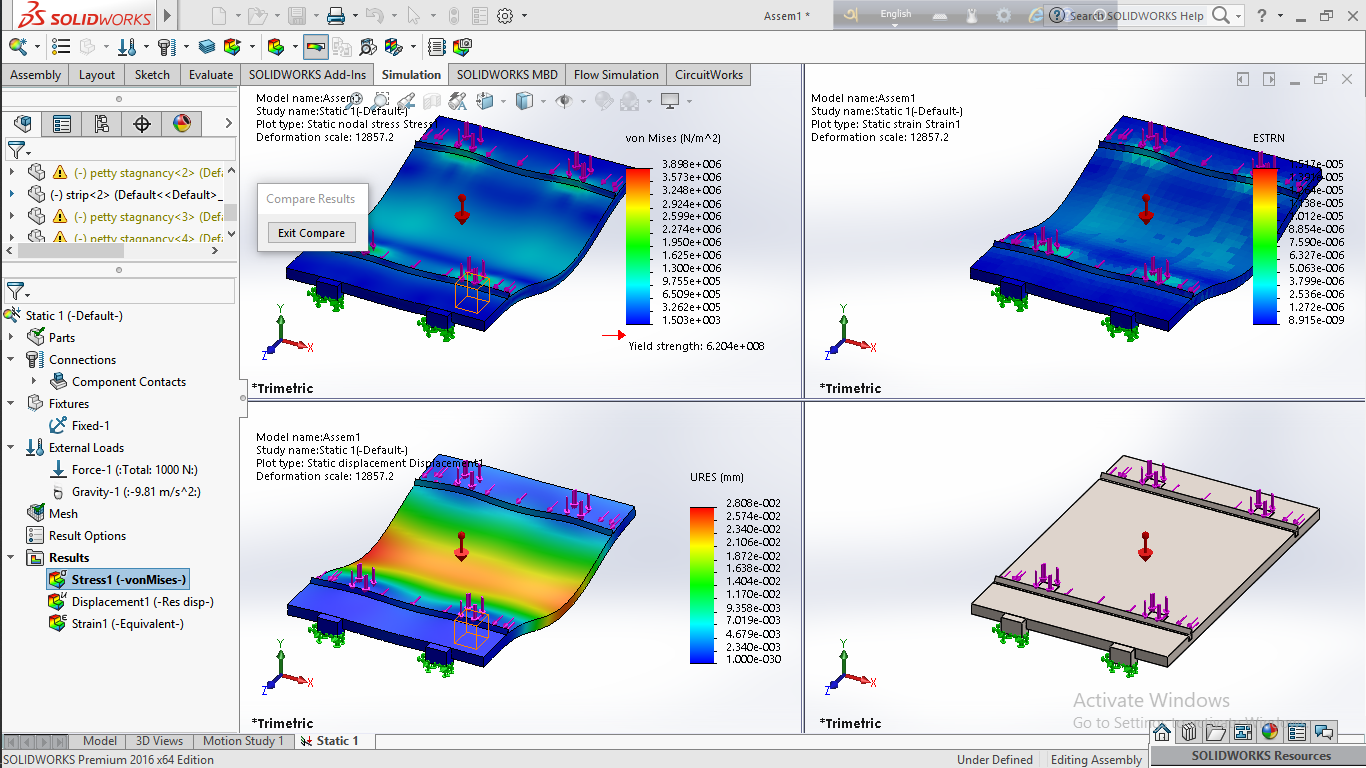Select the DisplayManager color ball tab icon

(182, 124)
